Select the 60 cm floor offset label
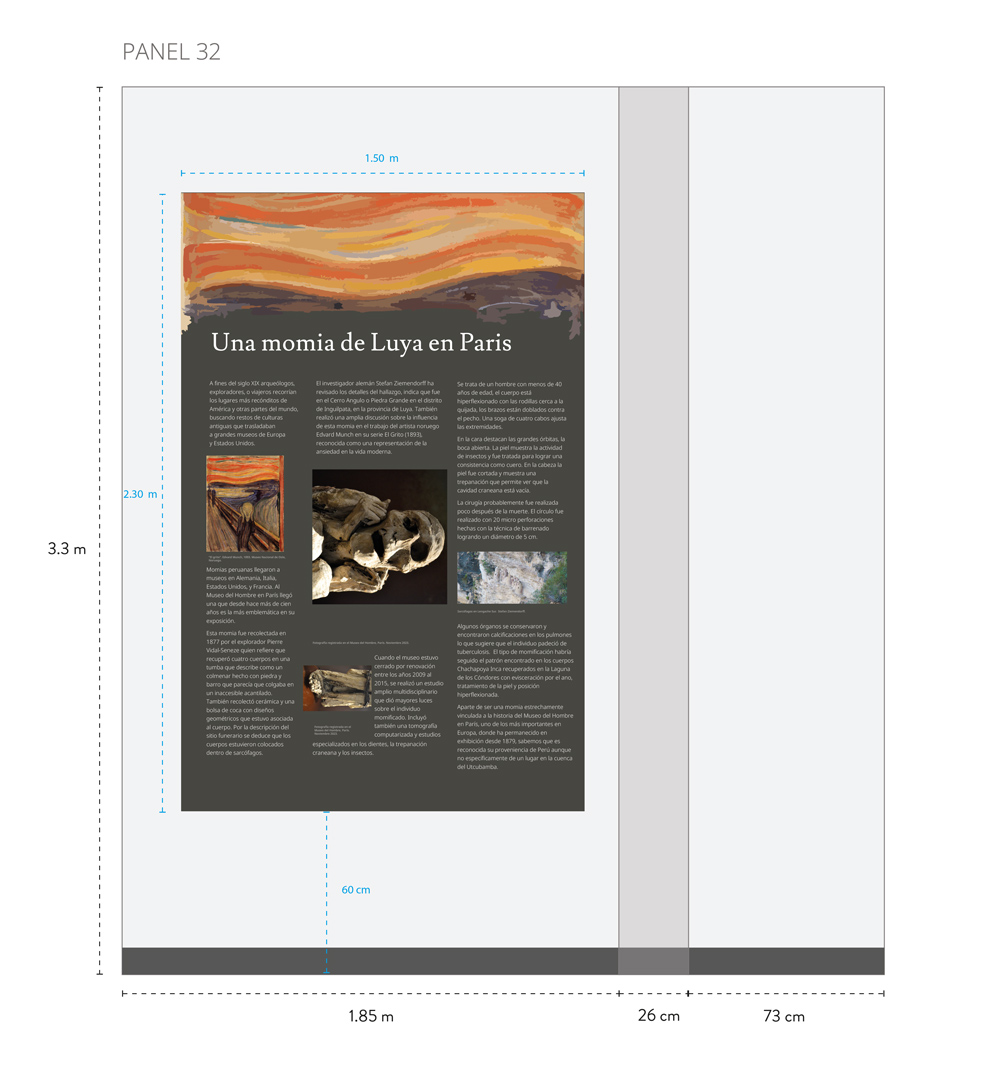This screenshot has width=1000, height=1076. tap(355, 890)
